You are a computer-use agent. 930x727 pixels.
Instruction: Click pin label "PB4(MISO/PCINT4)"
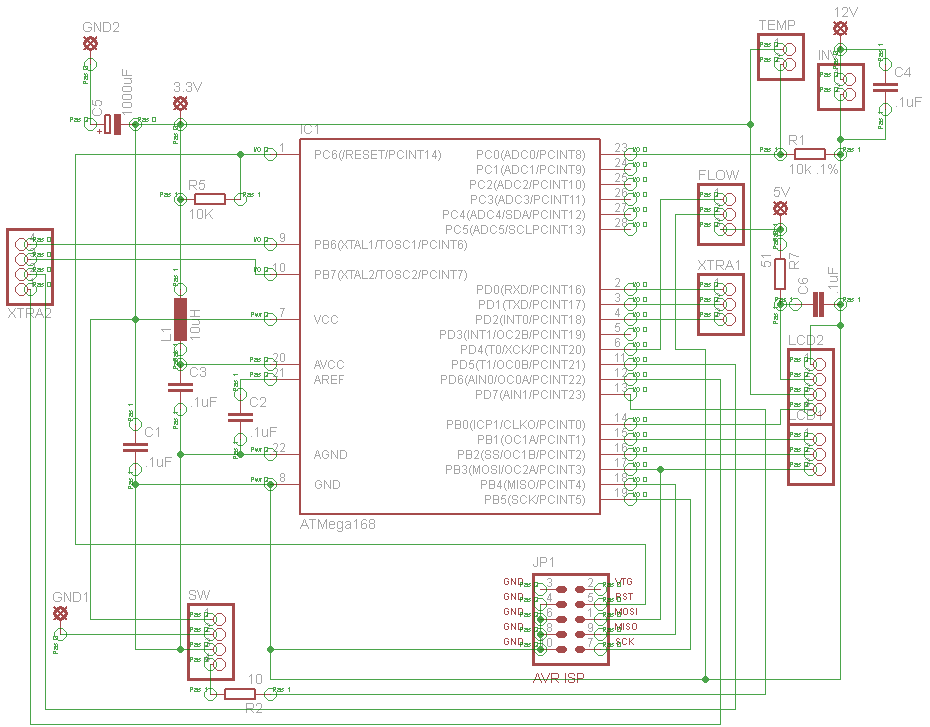point(533,485)
